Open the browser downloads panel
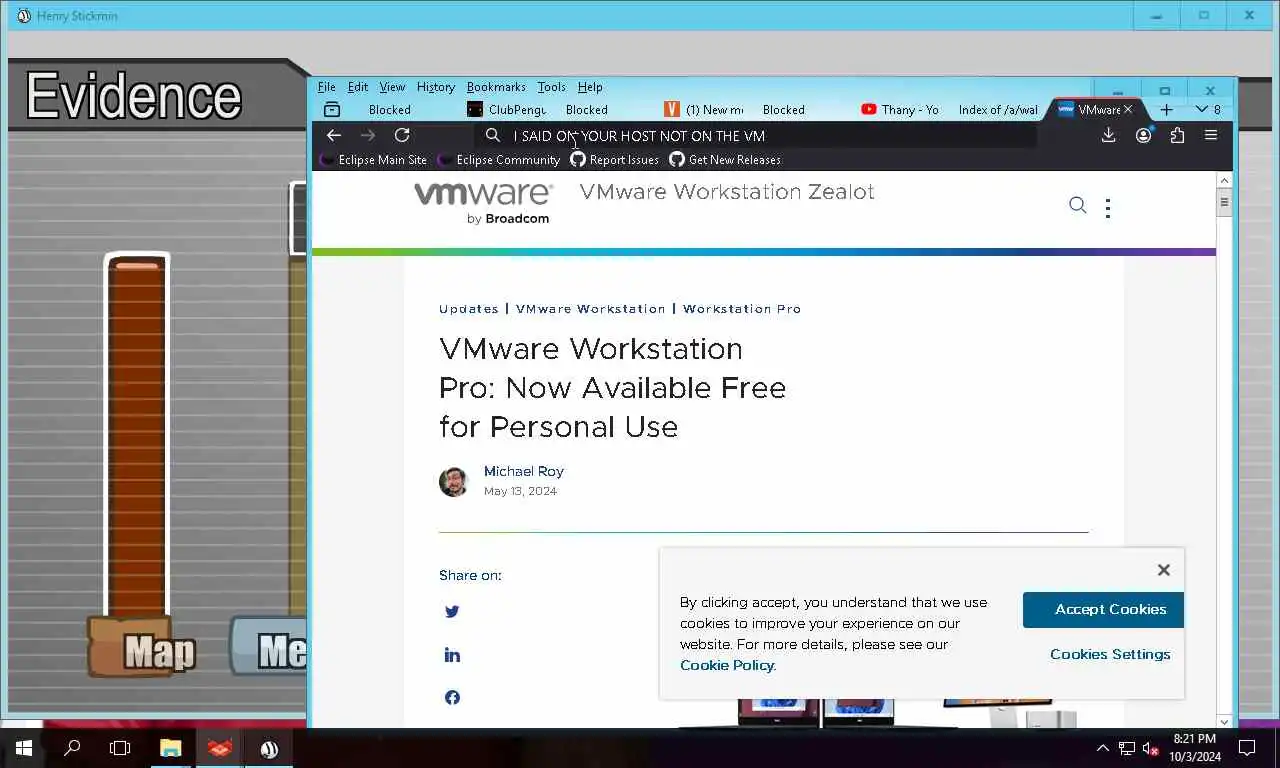The height and width of the screenshot is (768, 1280). click(1108, 135)
